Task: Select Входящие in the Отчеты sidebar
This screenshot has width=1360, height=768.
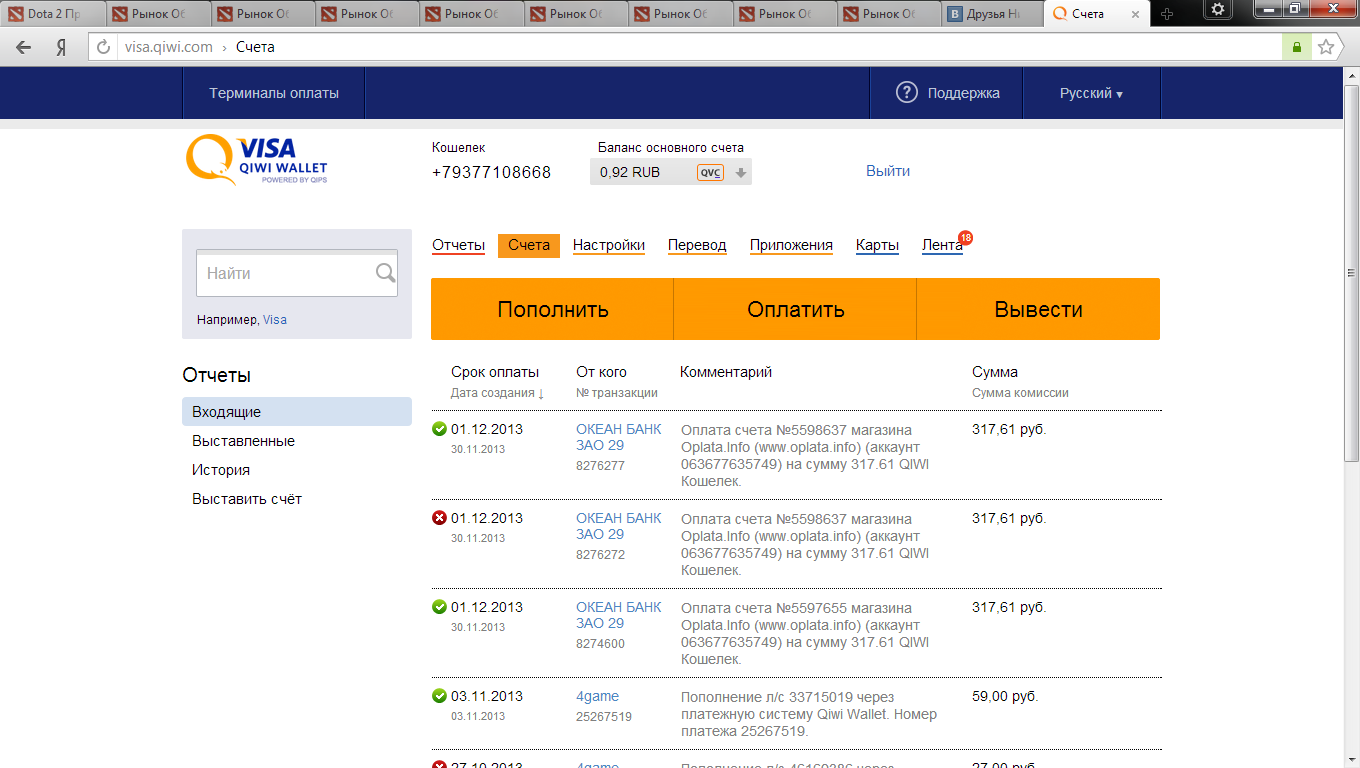Action: [x=297, y=412]
